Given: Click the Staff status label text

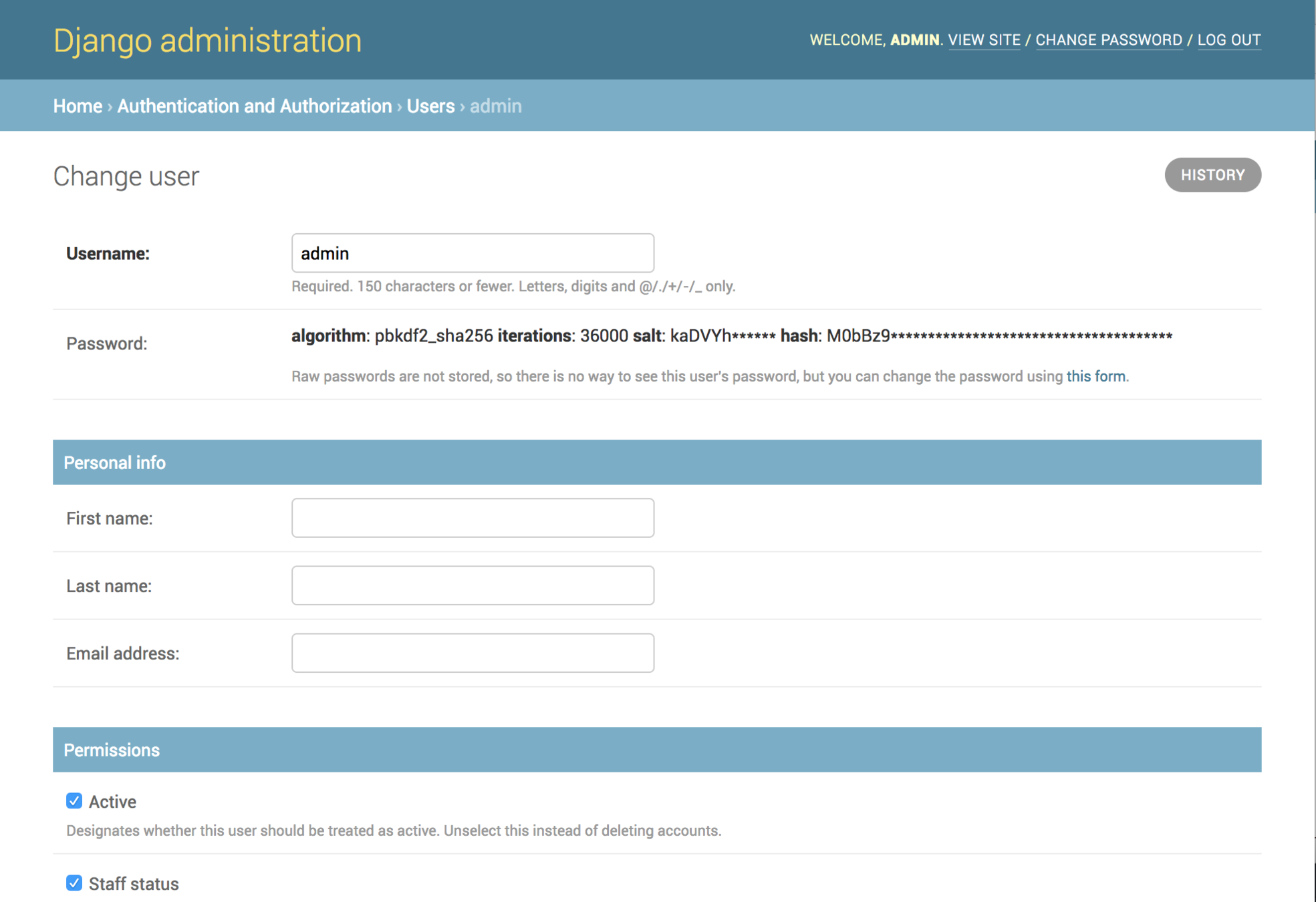Looking at the screenshot, I should tap(134, 884).
